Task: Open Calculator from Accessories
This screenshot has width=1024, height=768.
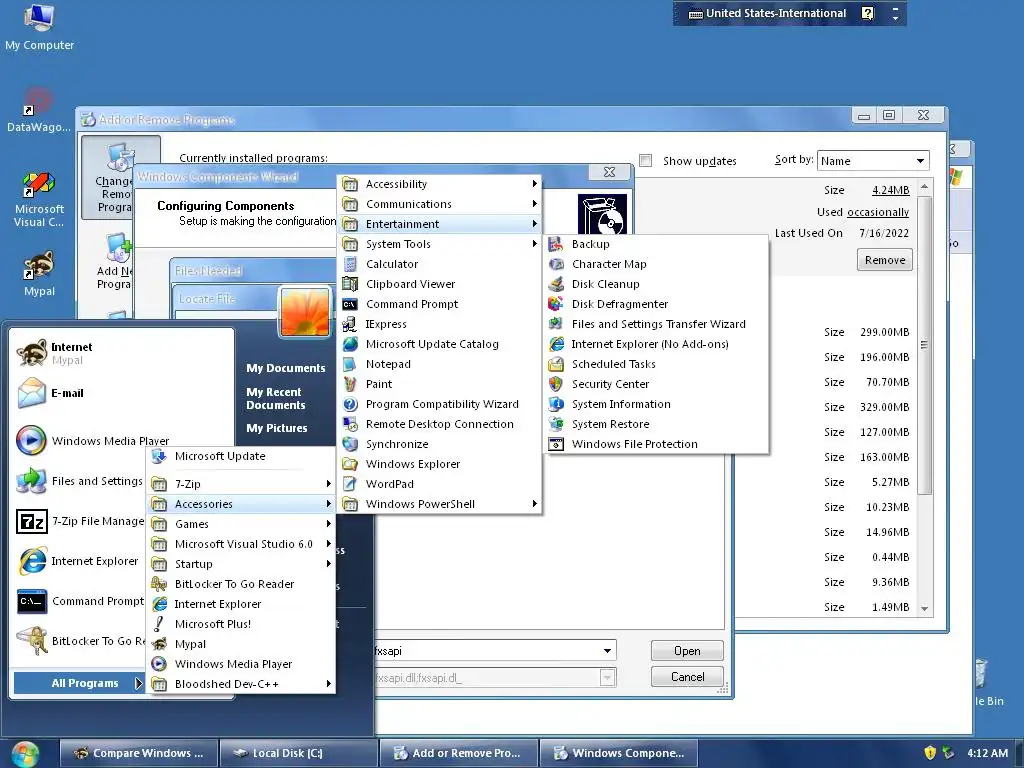Action: tap(440, 264)
